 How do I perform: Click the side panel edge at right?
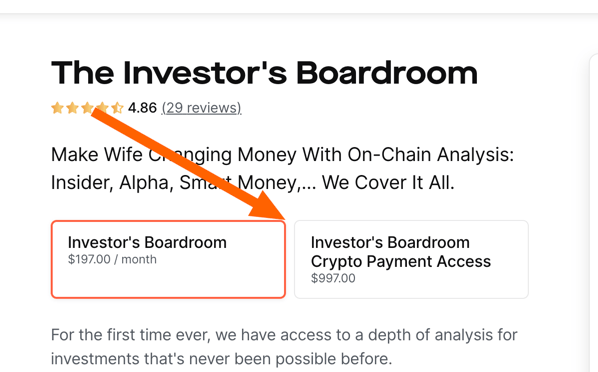tap(593, 213)
